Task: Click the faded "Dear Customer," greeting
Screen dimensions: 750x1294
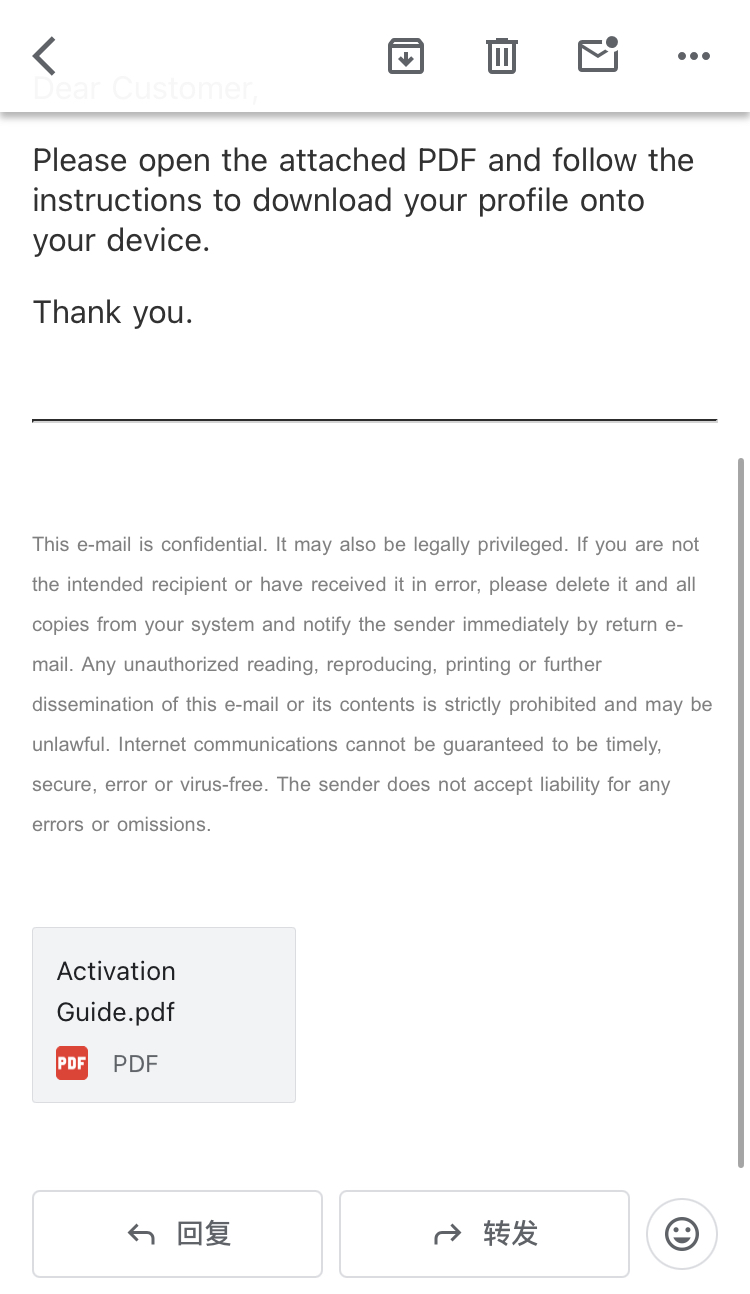Action: pyautogui.click(x=146, y=89)
